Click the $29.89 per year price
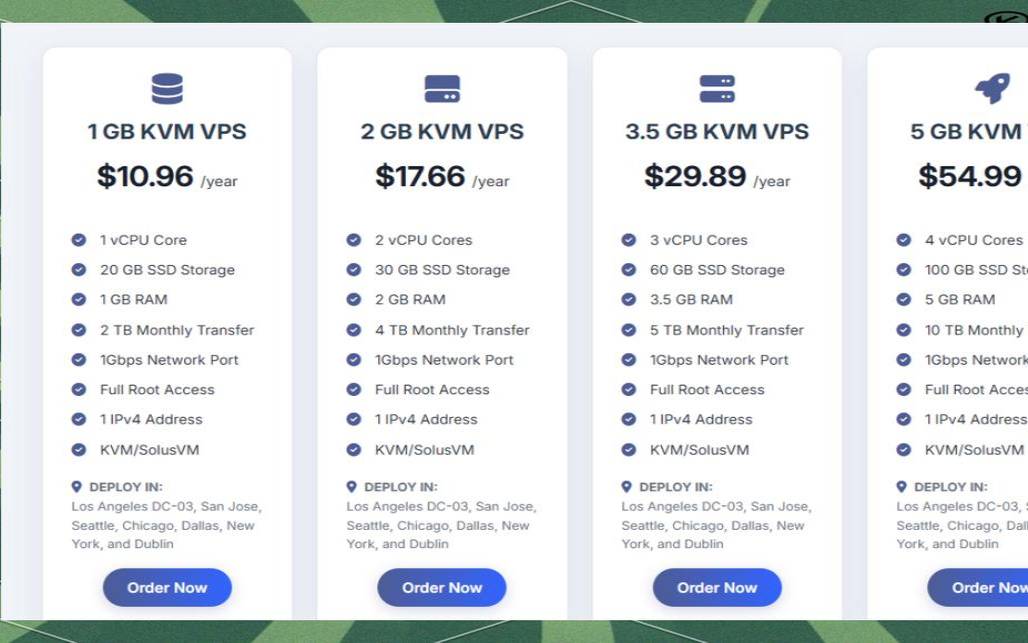 pos(717,176)
